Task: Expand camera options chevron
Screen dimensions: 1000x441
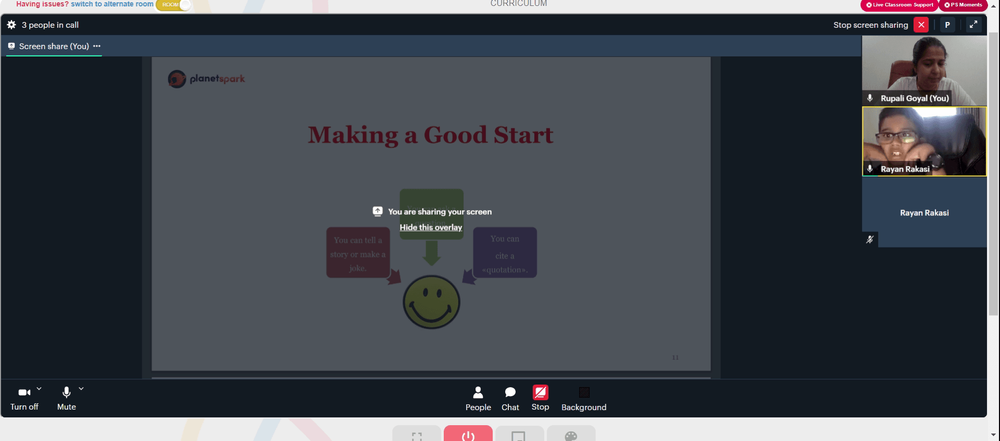Action: [39, 388]
